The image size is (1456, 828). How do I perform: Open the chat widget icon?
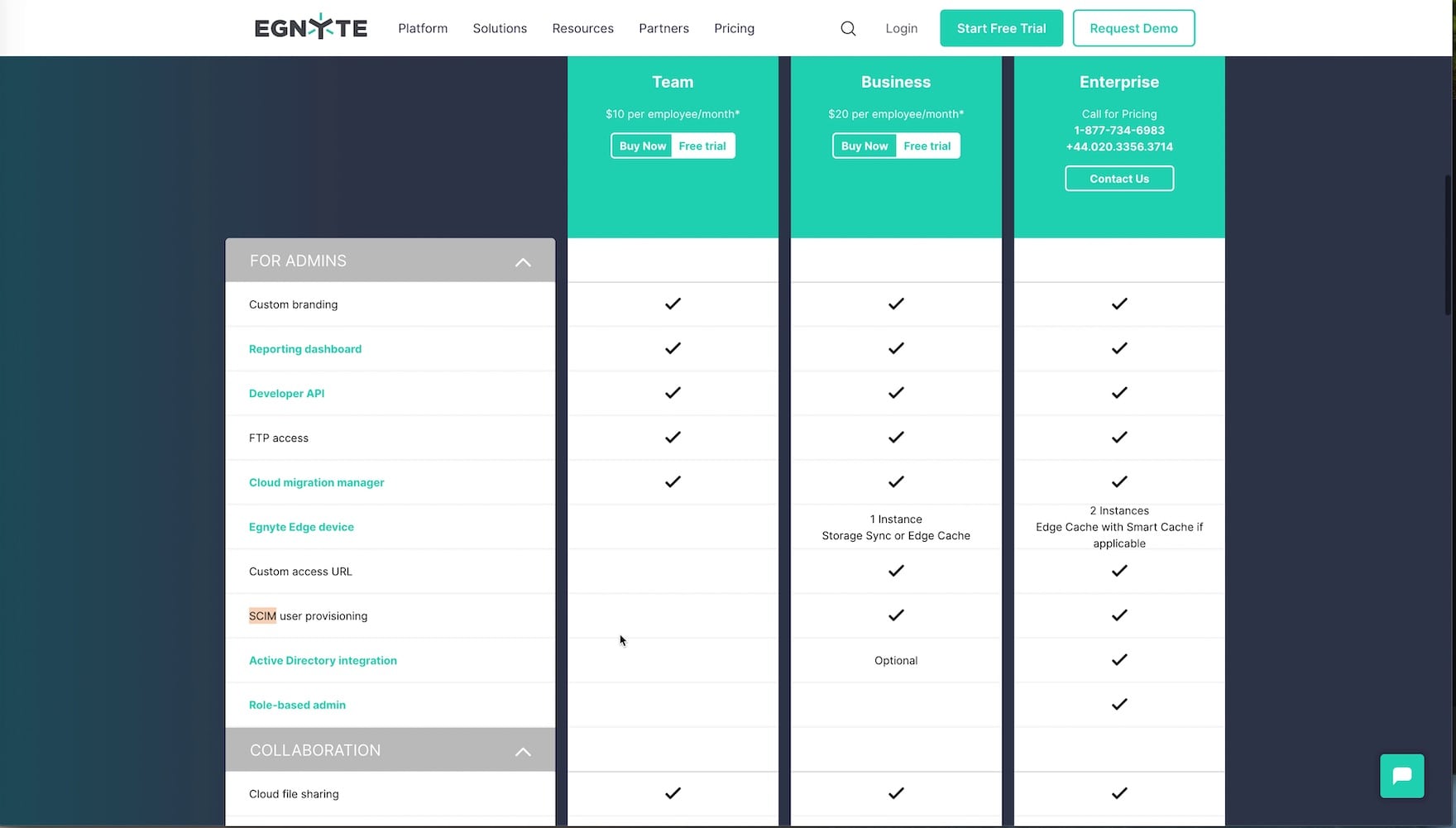coord(1401,776)
